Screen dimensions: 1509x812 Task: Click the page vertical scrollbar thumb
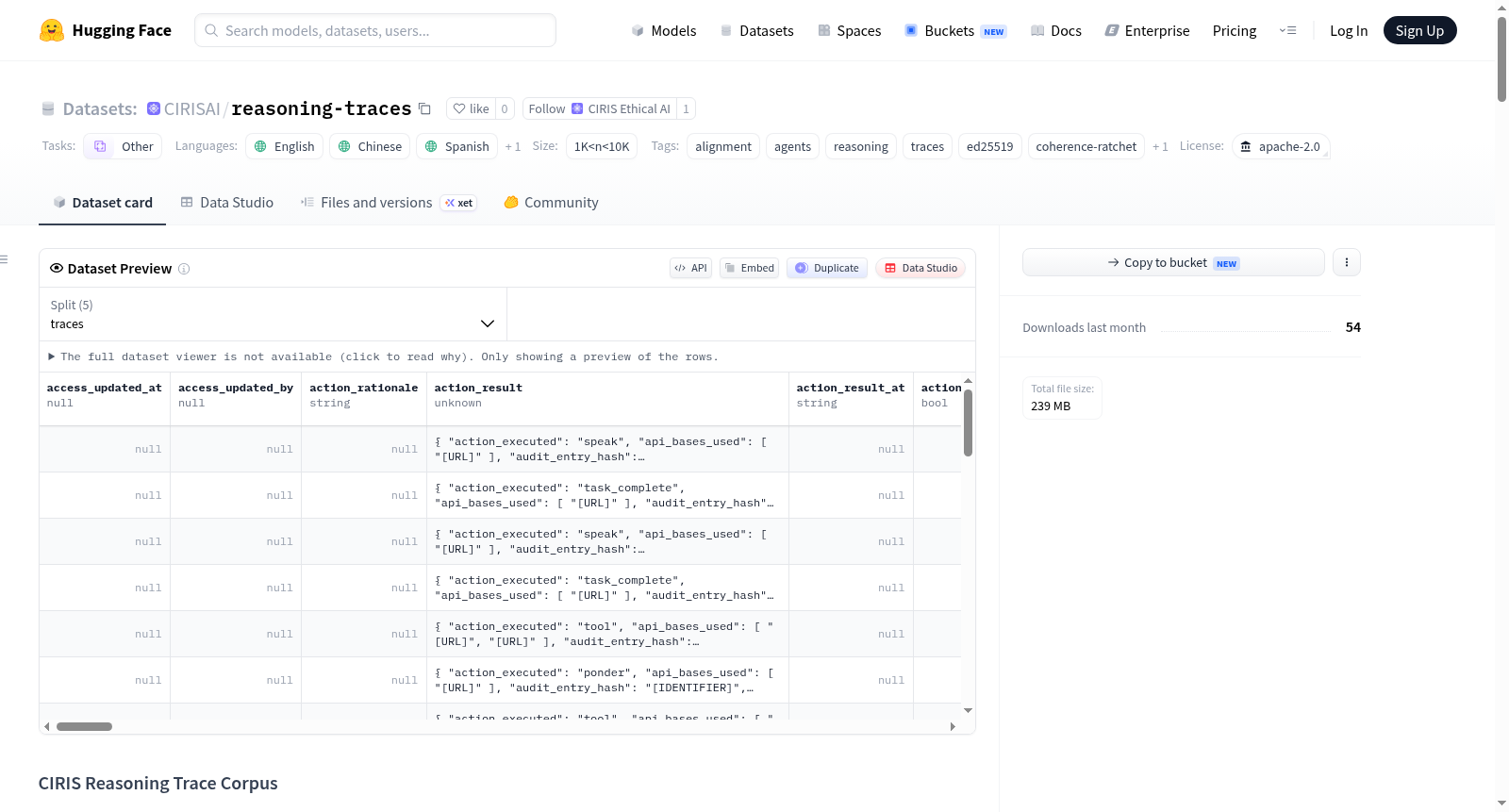tap(1501, 58)
